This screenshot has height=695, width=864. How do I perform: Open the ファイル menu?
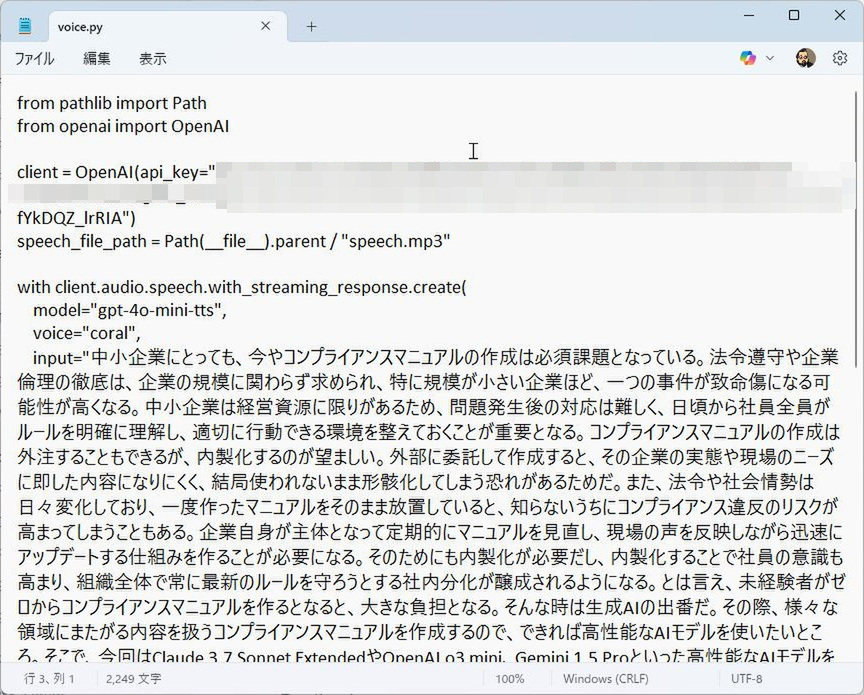[34, 58]
